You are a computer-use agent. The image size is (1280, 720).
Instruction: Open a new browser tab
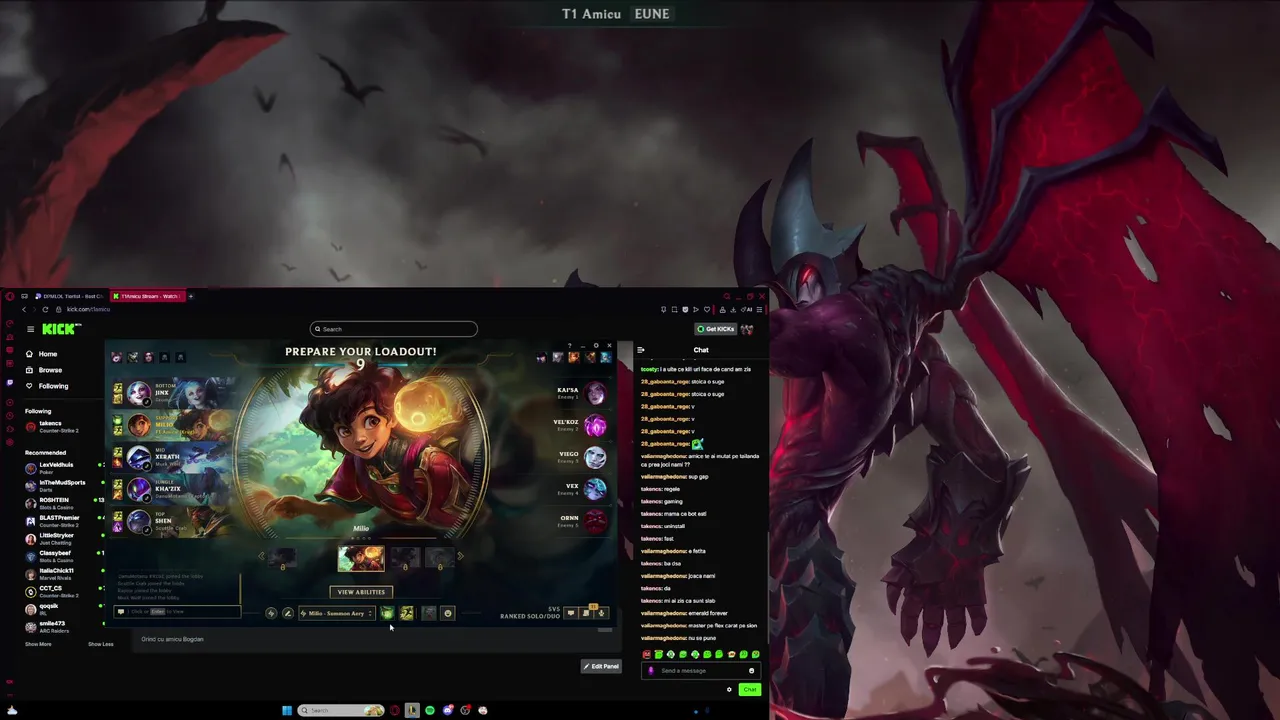(190, 296)
